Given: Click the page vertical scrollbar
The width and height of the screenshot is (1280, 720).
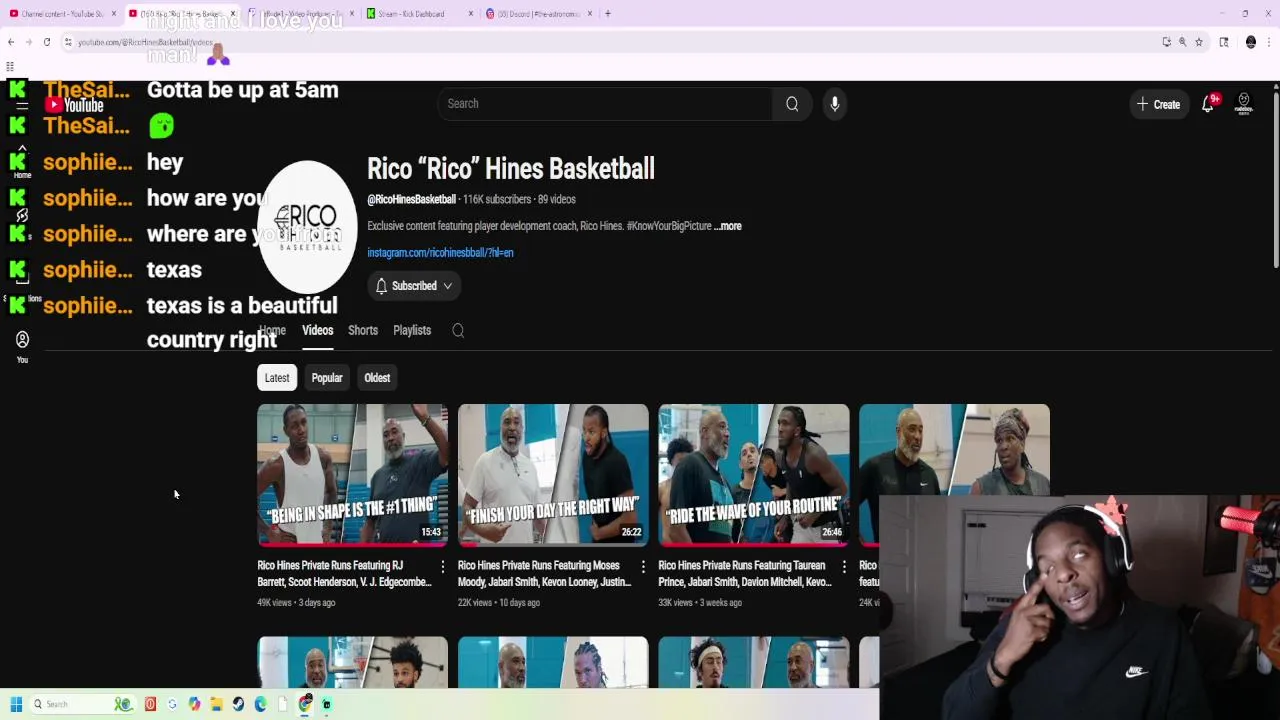Looking at the screenshot, I should pyautogui.click(x=1275, y=180).
